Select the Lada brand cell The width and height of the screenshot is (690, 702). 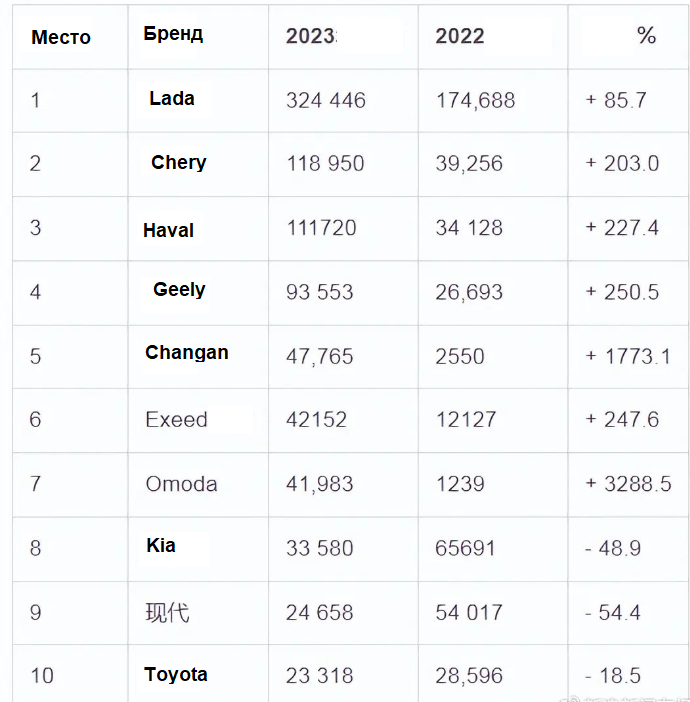click(x=172, y=98)
